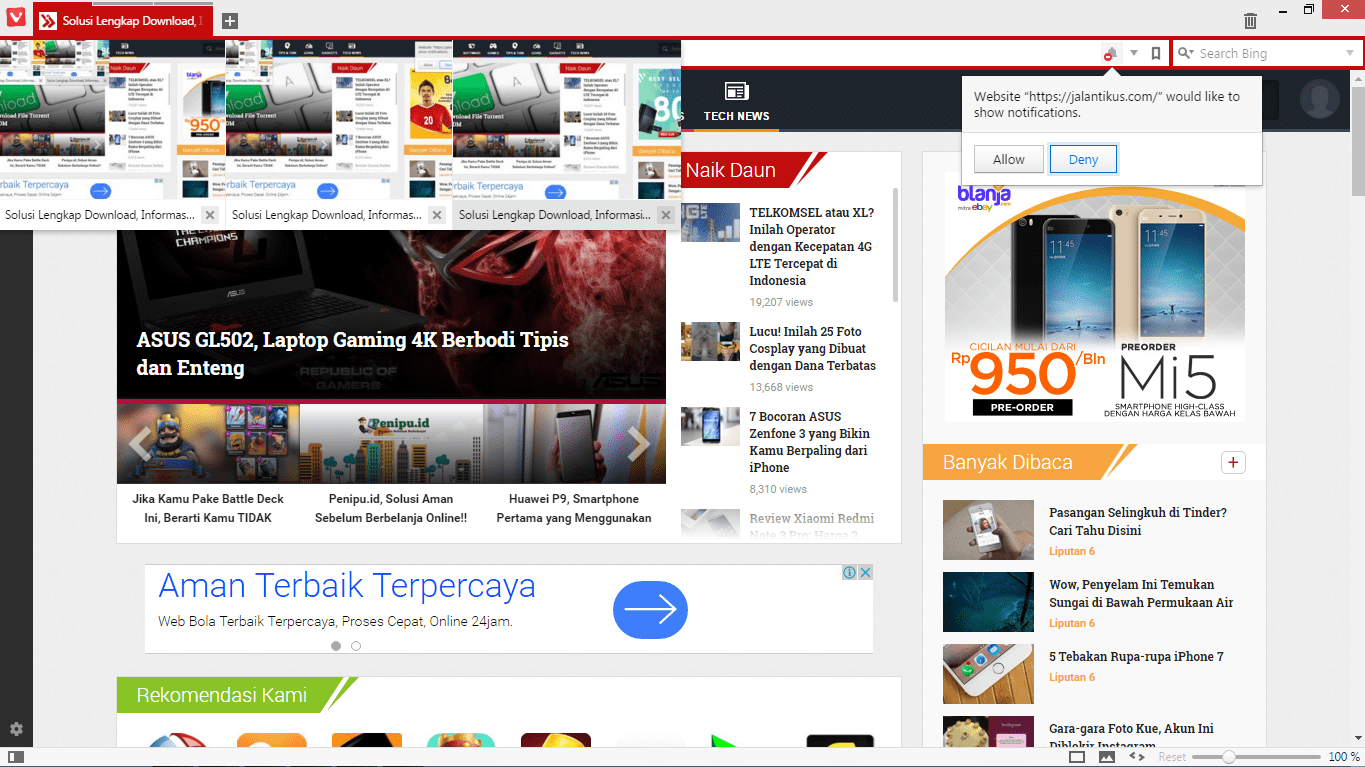The image size is (1365, 767).
Task: Select first ad carousel dot
Action: [x=336, y=646]
